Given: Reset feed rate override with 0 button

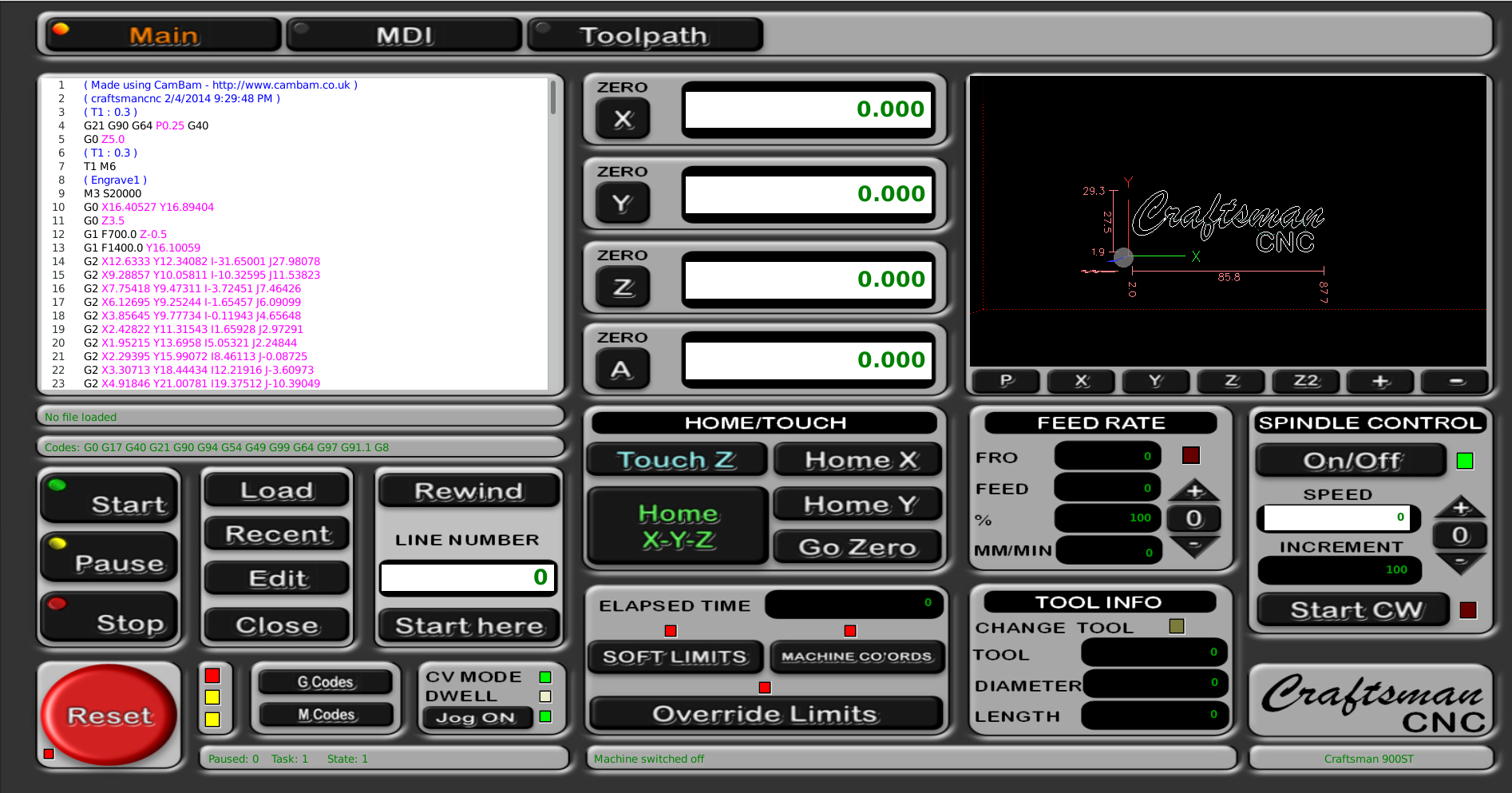Looking at the screenshot, I should click(x=1194, y=518).
